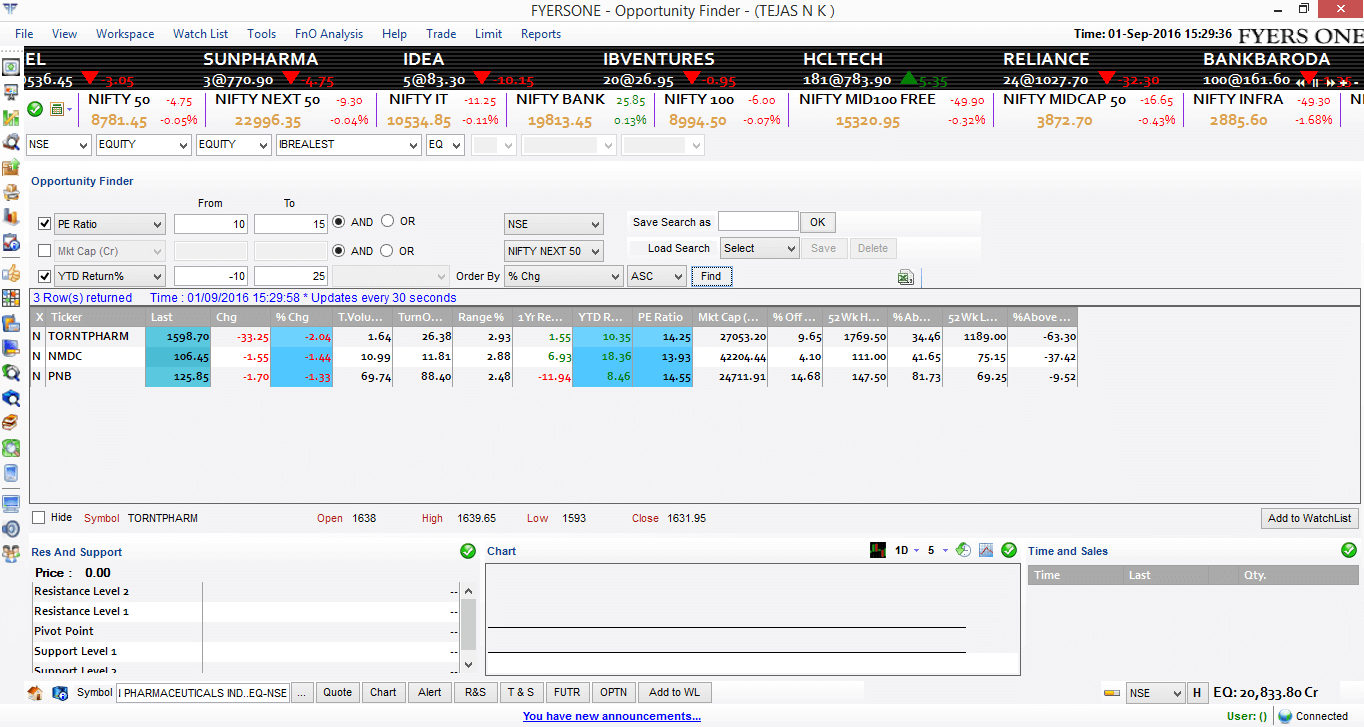This screenshot has height=727, width=1364.
Task: Export results using the Excel icon
Action: pos(906,277)
